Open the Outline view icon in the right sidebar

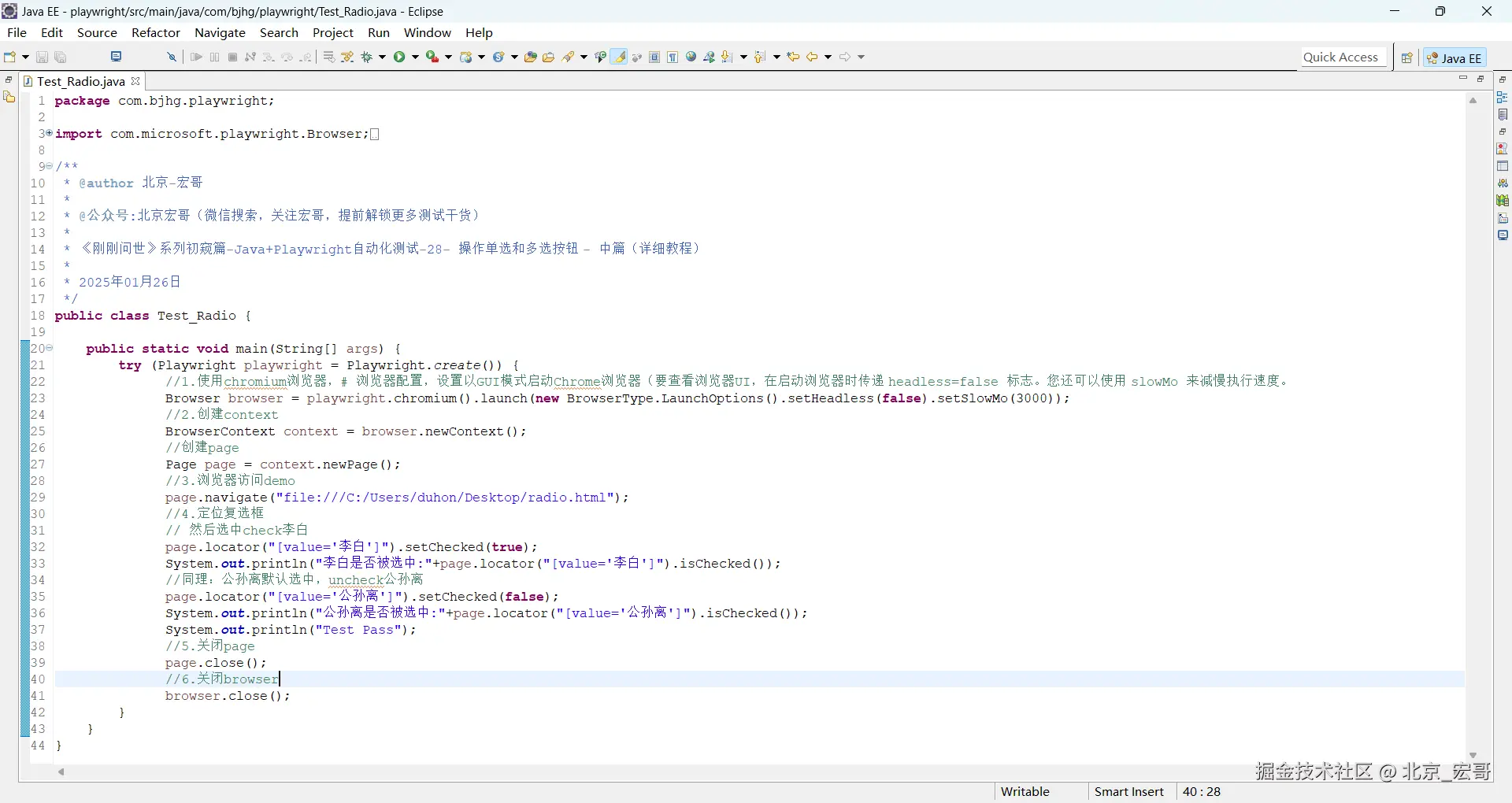tap(1503, 97)
